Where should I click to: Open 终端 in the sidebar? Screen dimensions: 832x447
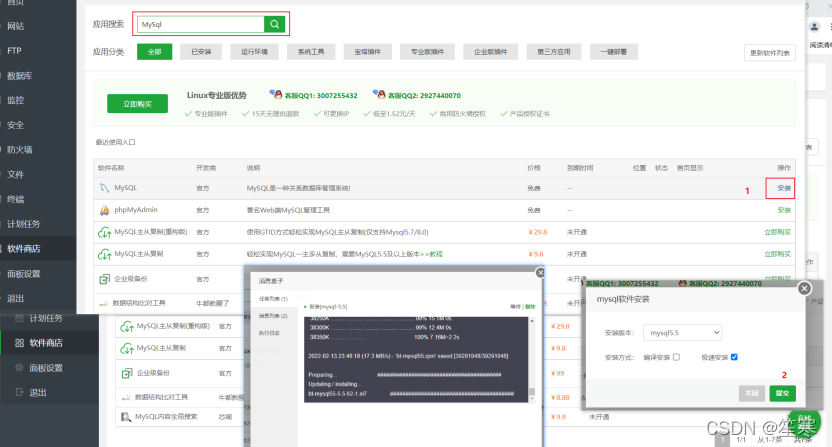15,200
